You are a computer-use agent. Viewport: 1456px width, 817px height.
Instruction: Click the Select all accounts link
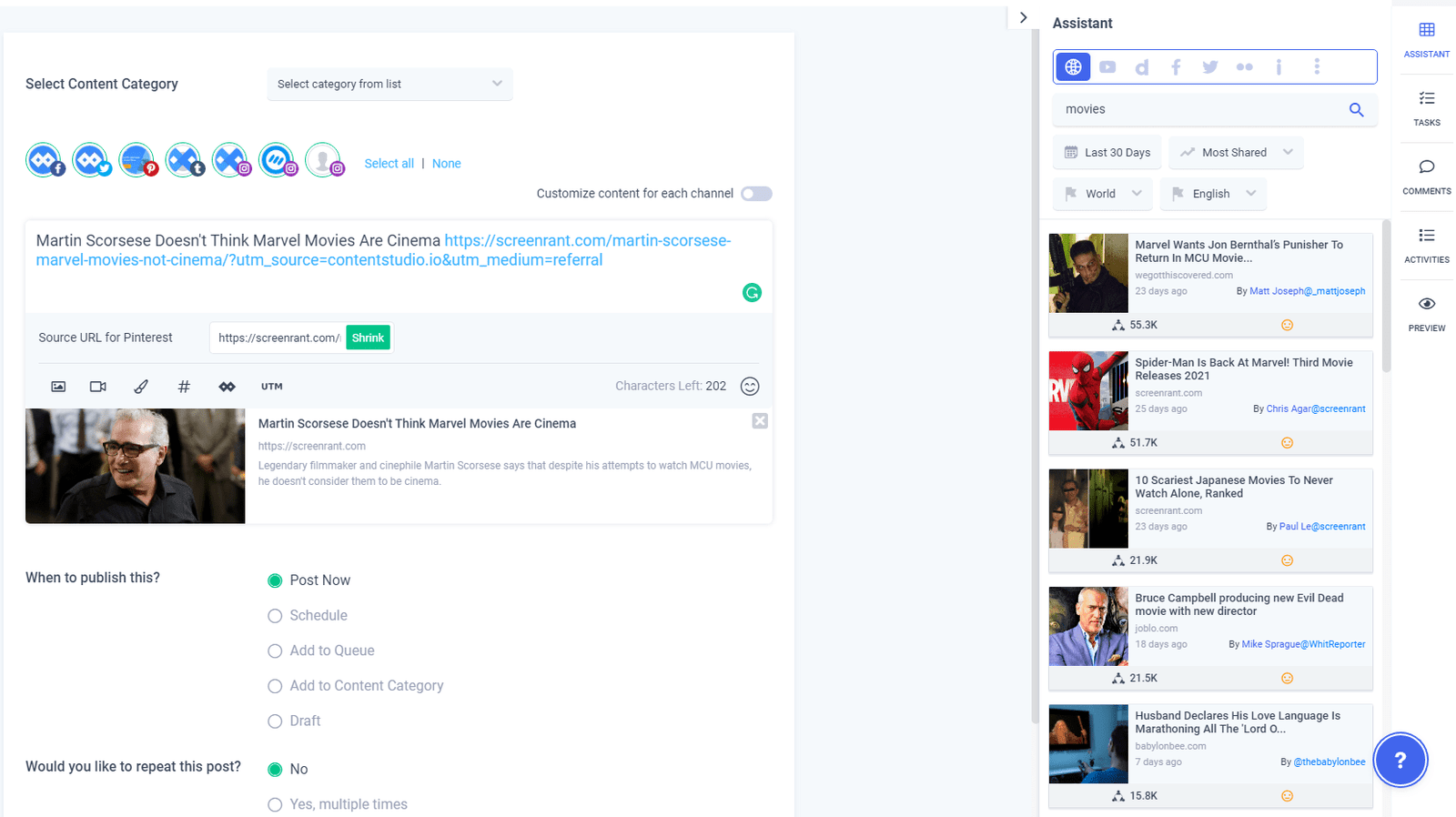coord(389,164)
